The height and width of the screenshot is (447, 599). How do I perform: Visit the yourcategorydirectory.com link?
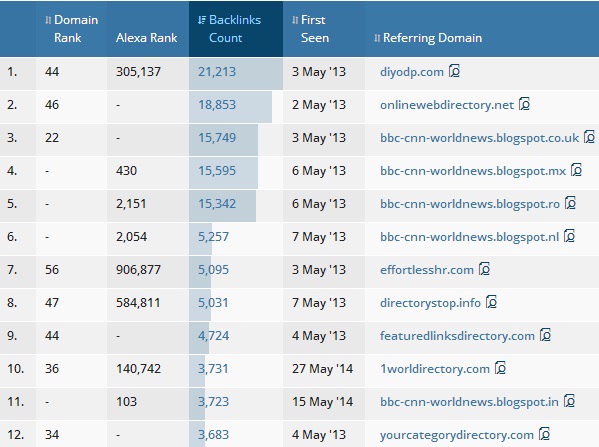(x=457, y=435)
